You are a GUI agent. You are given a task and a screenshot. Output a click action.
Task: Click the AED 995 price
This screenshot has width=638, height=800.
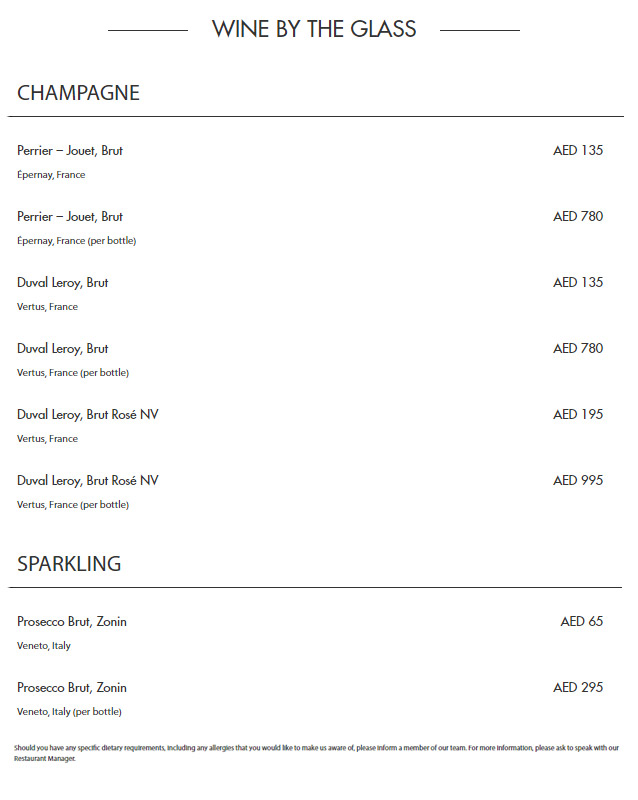578,481
